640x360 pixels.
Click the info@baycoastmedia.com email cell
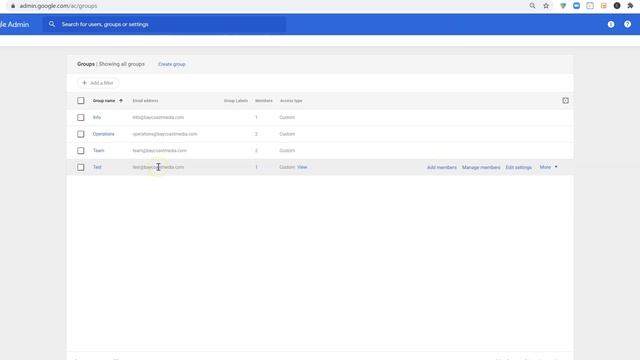pos(158,117)
